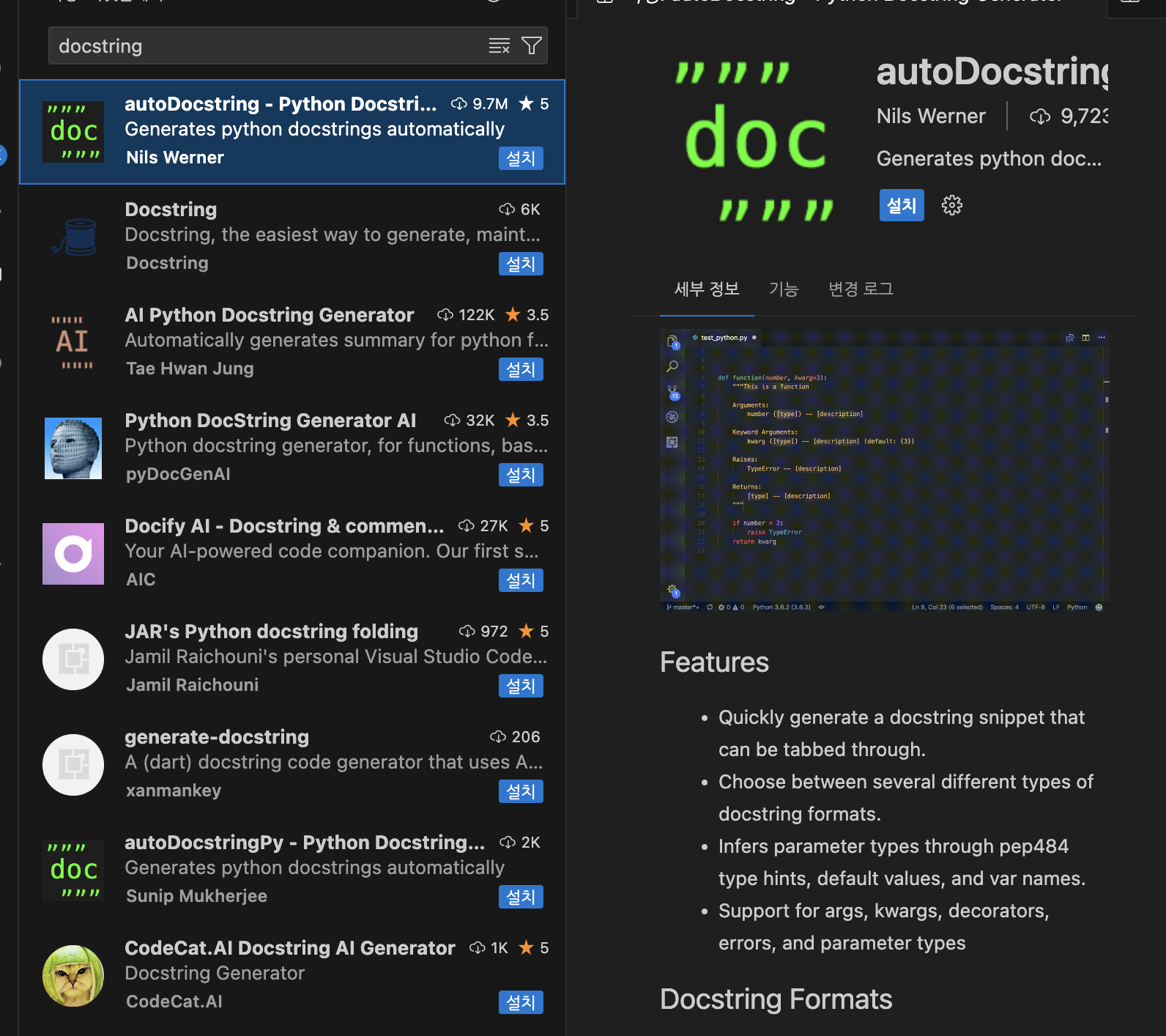Click the AI Python Docstring Generator icon
This screenshot has width=1166, height=1036.
tap(73, 343)
